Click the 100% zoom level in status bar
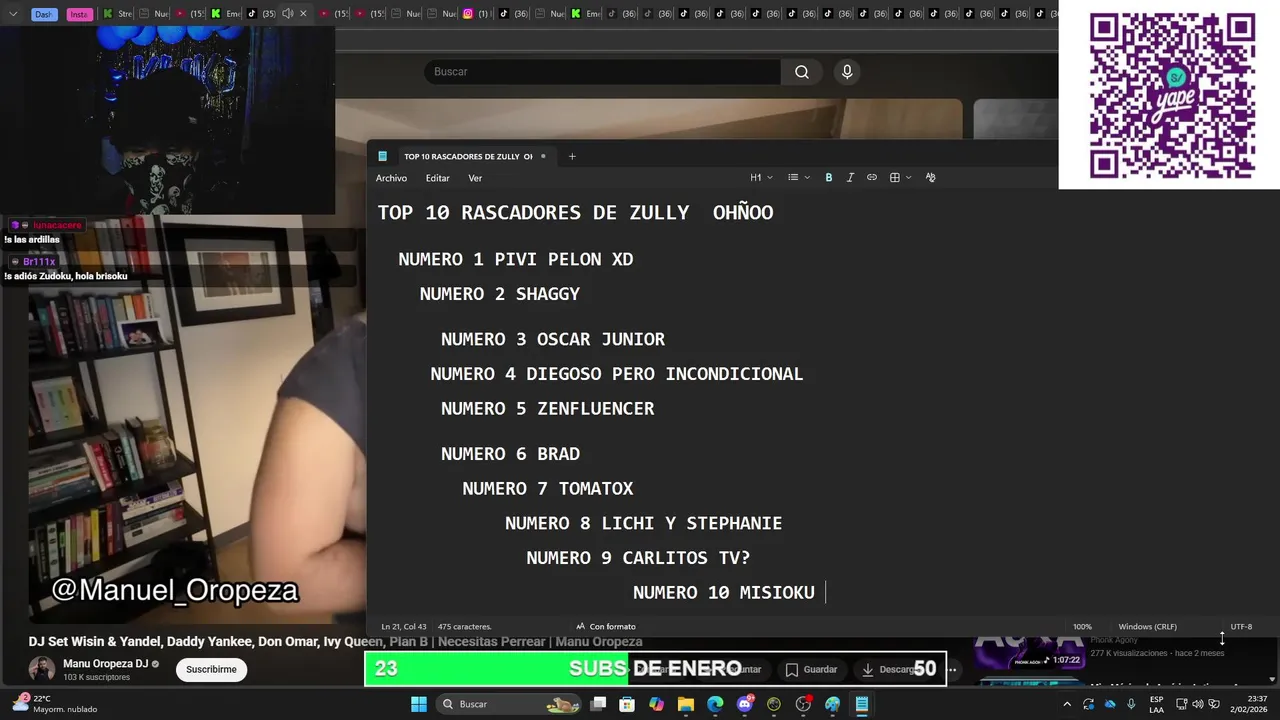Viewport: 1280px width, 720px height. [x=1082, y=627]
